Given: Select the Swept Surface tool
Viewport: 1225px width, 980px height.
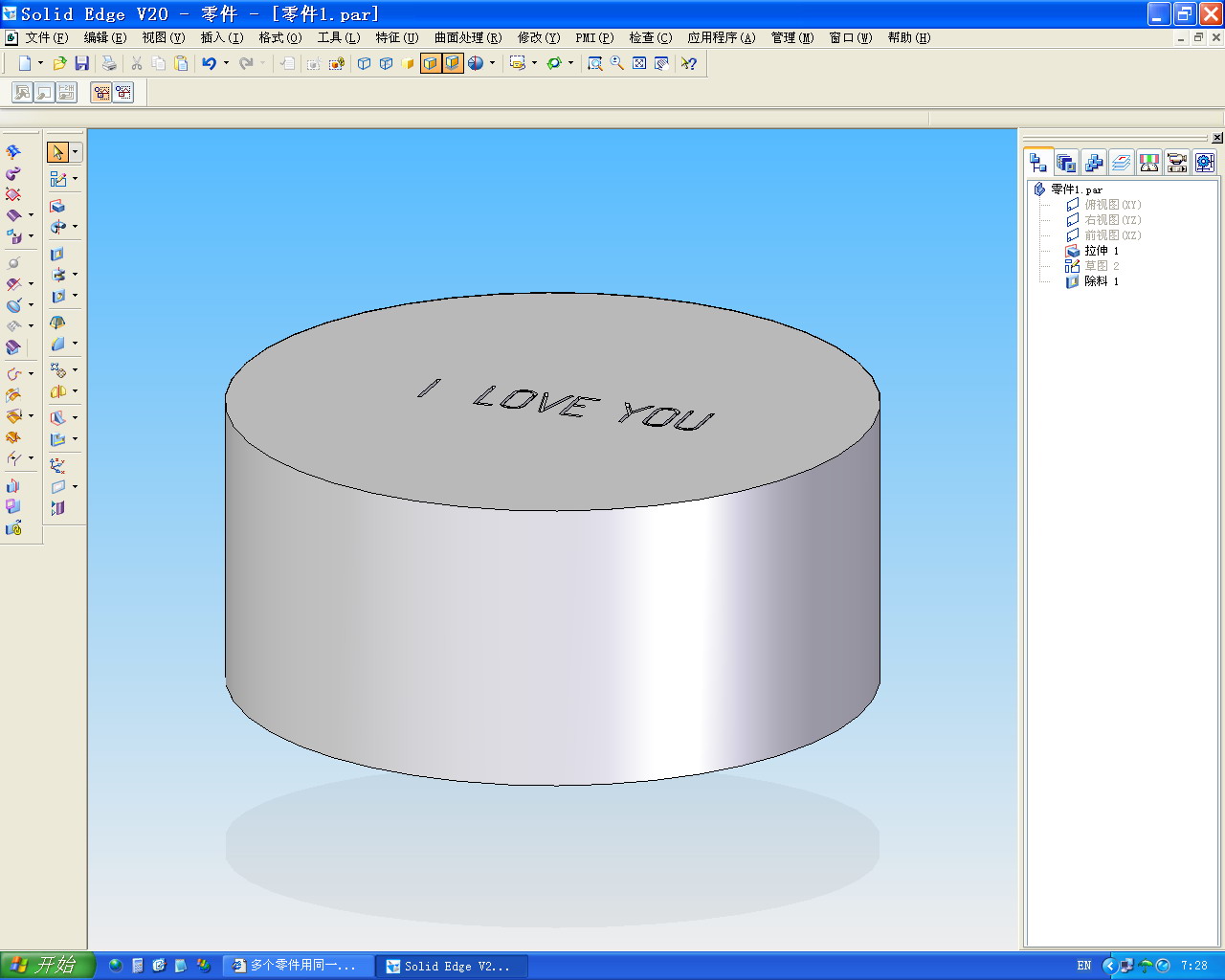Looking at the screenshot, I should tap(13, 173).
